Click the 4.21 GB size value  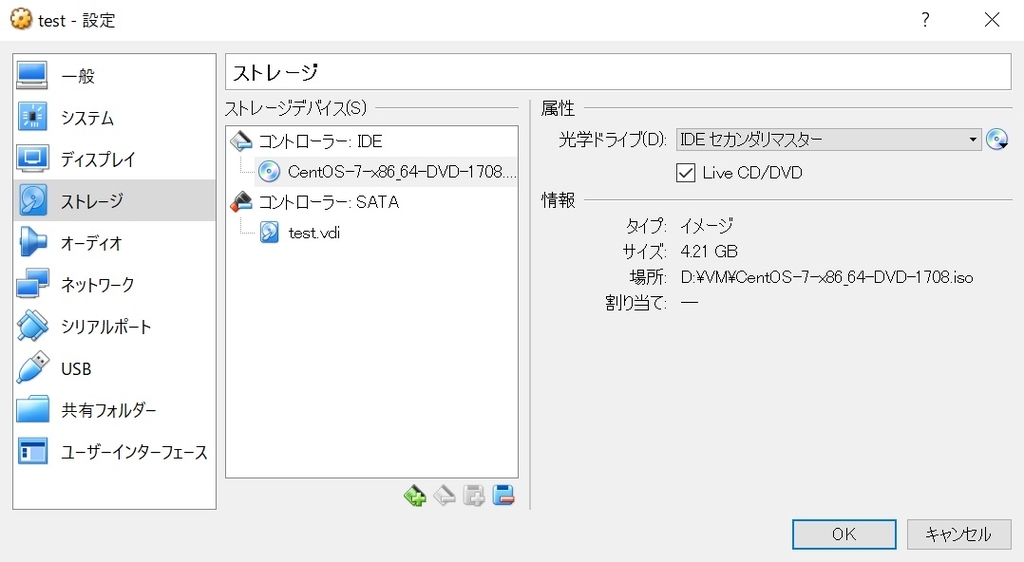pos(709,251)
